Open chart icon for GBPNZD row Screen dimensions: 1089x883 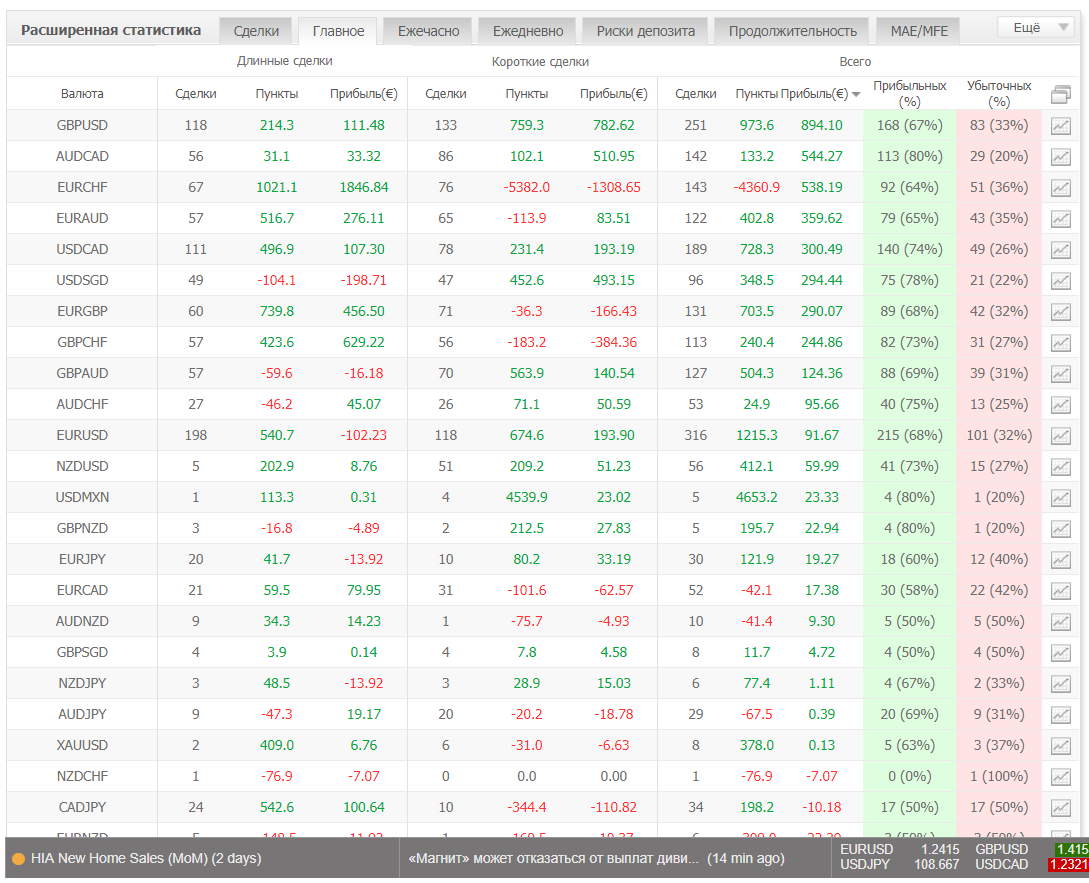point(1060,529)
